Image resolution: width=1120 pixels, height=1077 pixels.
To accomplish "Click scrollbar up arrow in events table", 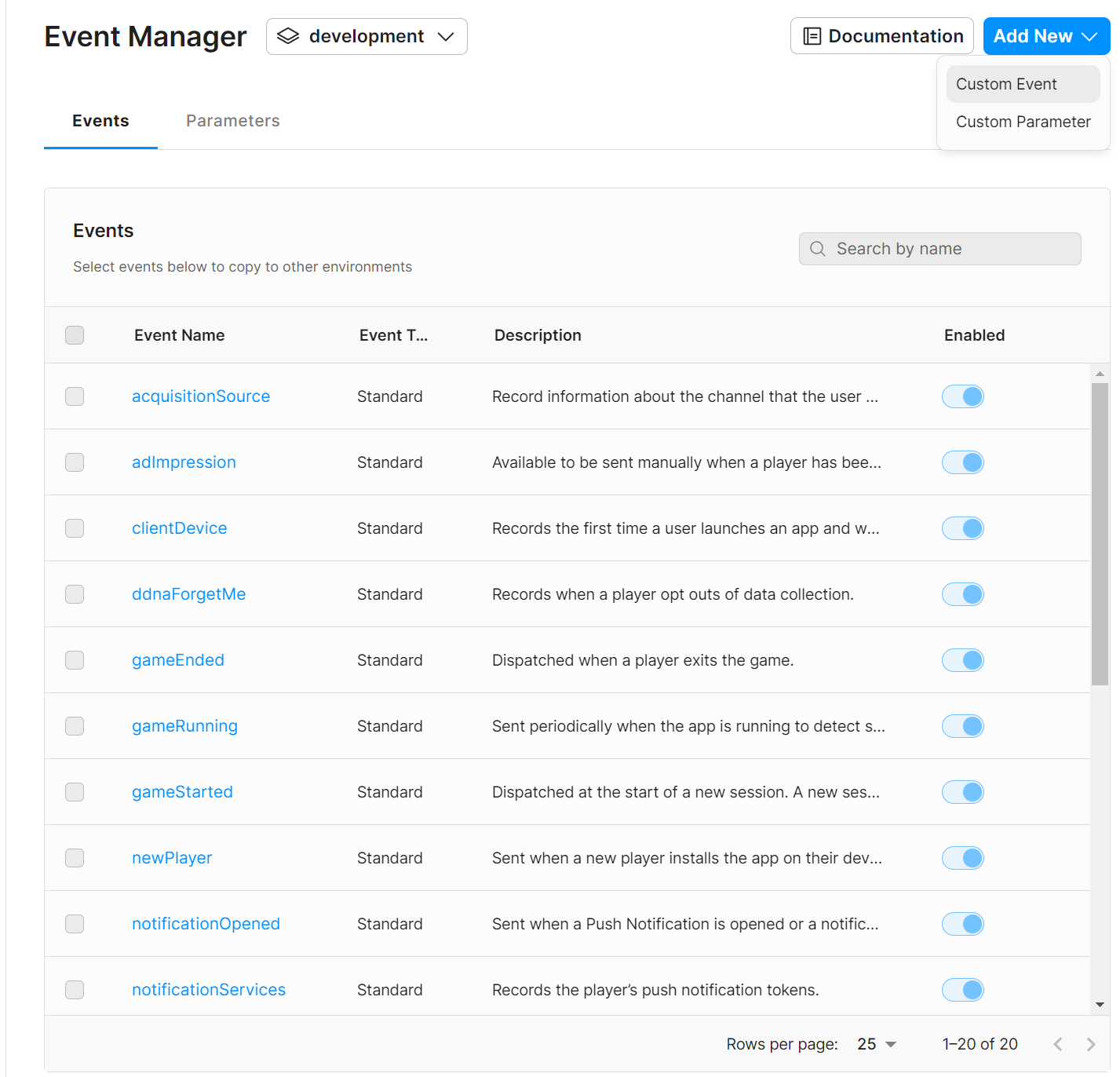I will pos(1100,374).
